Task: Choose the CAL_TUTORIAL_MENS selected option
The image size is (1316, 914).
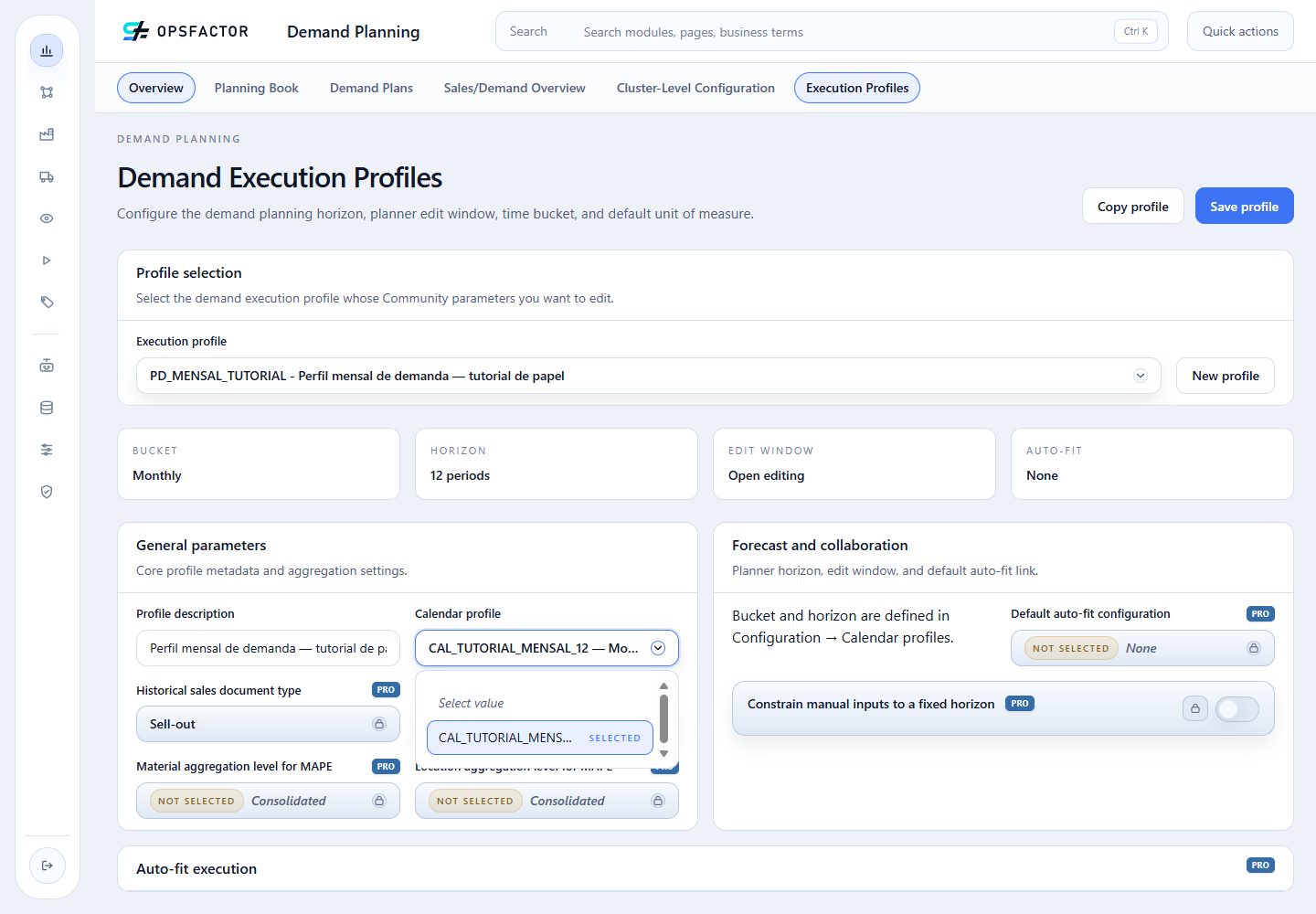Action: coord(540,738)
